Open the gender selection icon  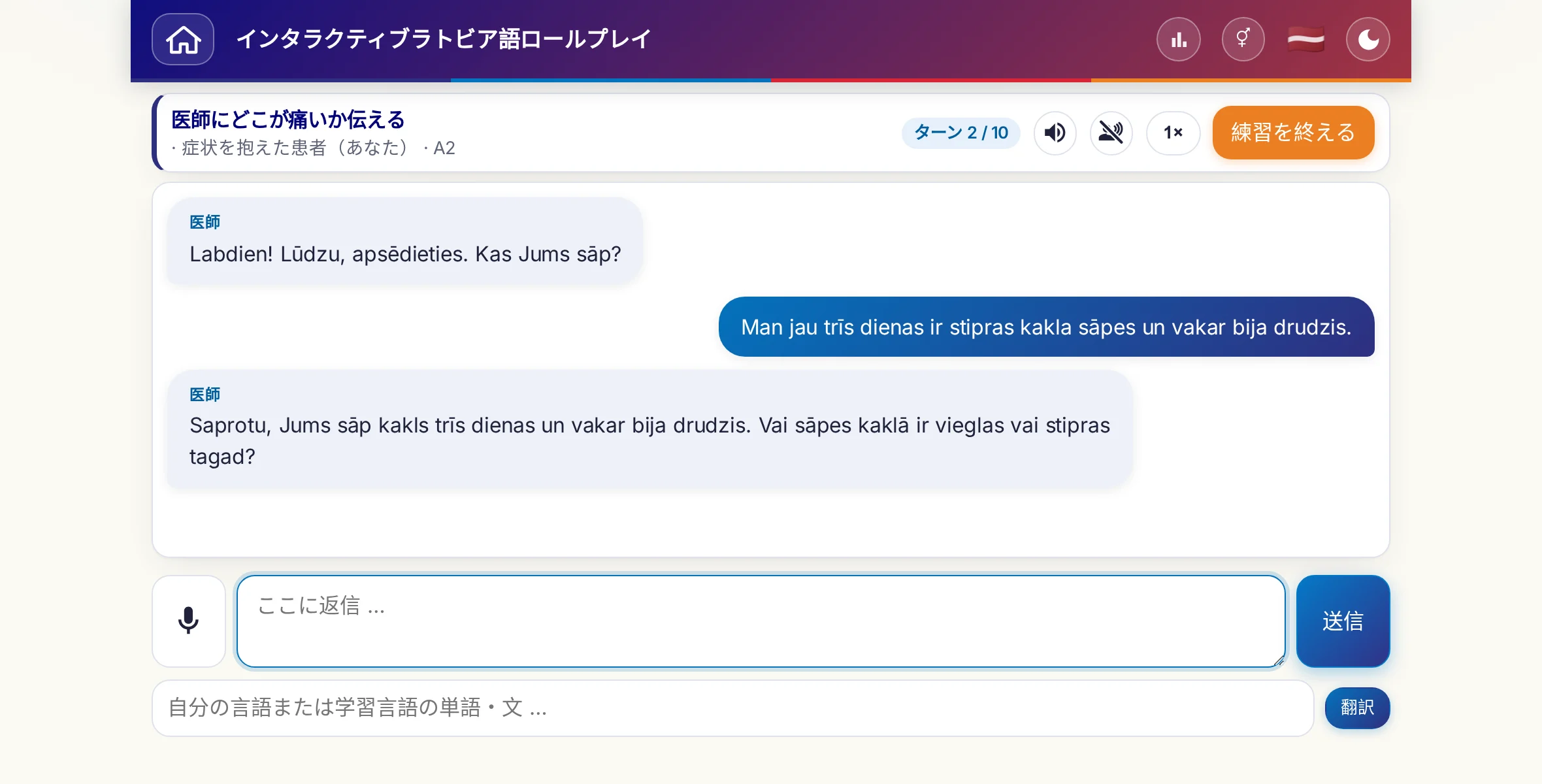coord(1243,39)
